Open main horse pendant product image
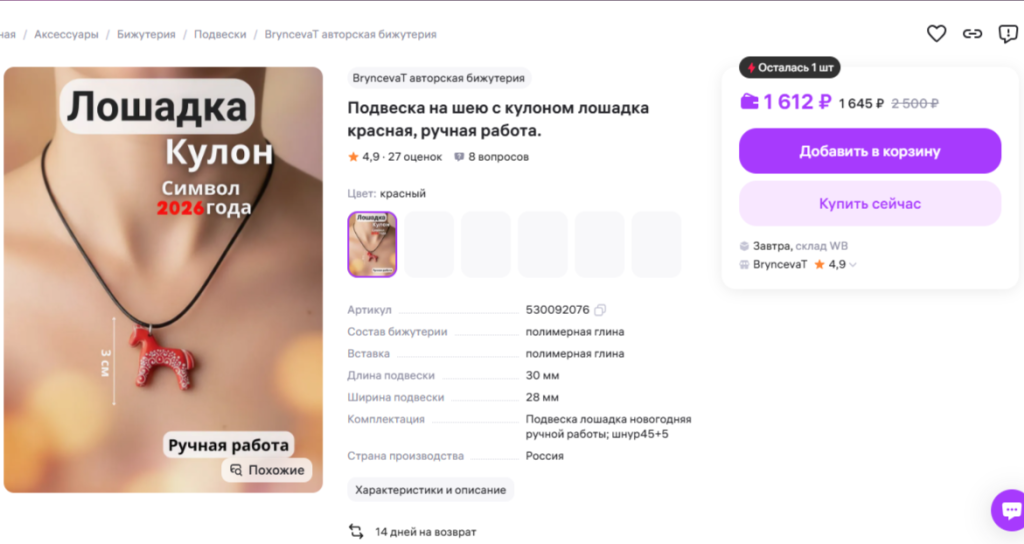The height and width of the screenshot is (544, 1024). 163,280
